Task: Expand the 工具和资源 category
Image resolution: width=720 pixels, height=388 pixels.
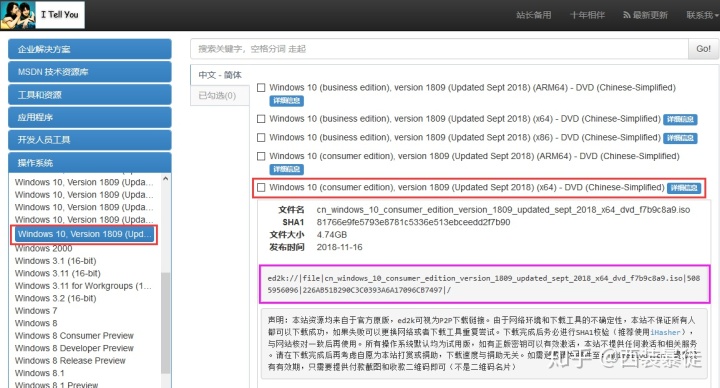Action: tap(90, 95)
